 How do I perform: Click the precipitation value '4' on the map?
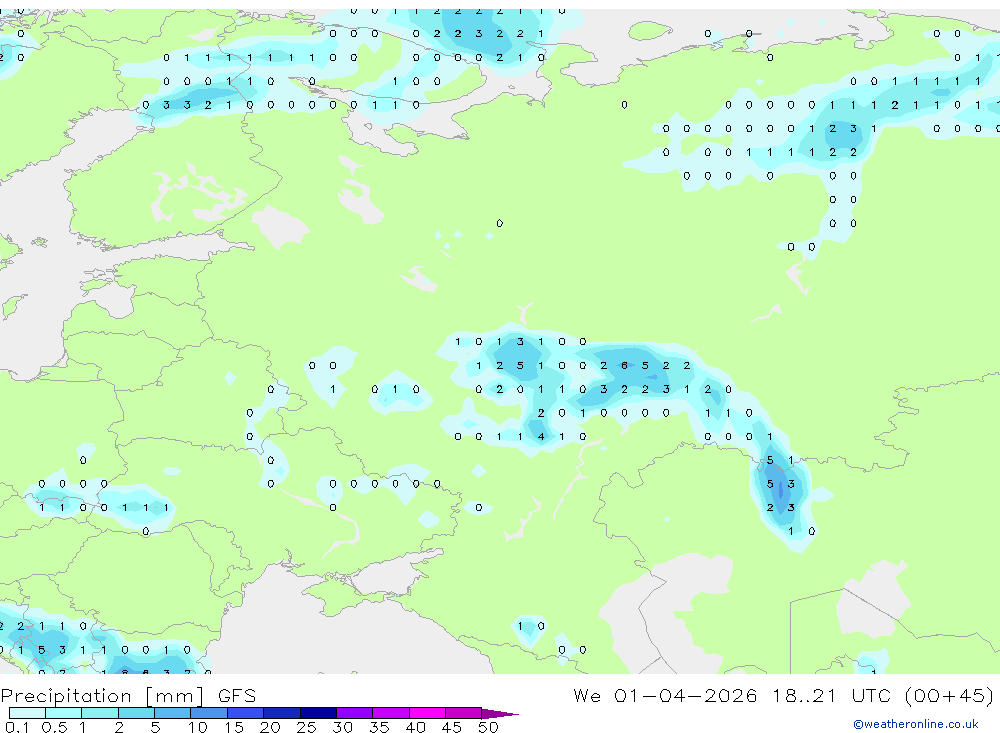pos(541,436)
